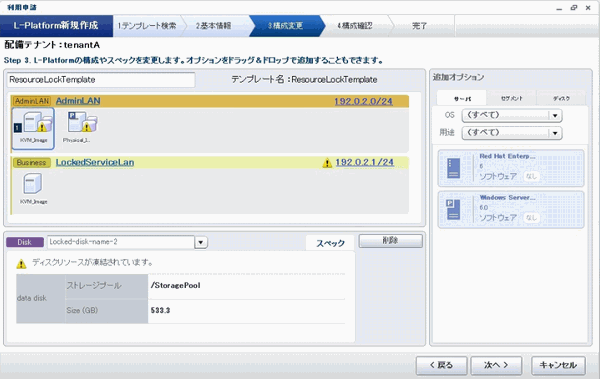This screenshot has width=600, height=379.
Task: Click the /StoragePool value
Action: click(176, 285)
